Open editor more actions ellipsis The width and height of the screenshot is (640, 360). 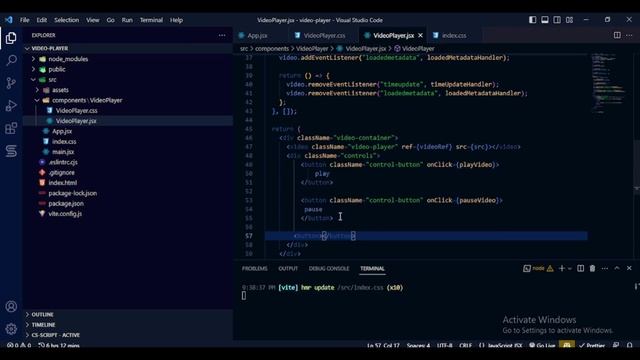click(x=629, y=36)
